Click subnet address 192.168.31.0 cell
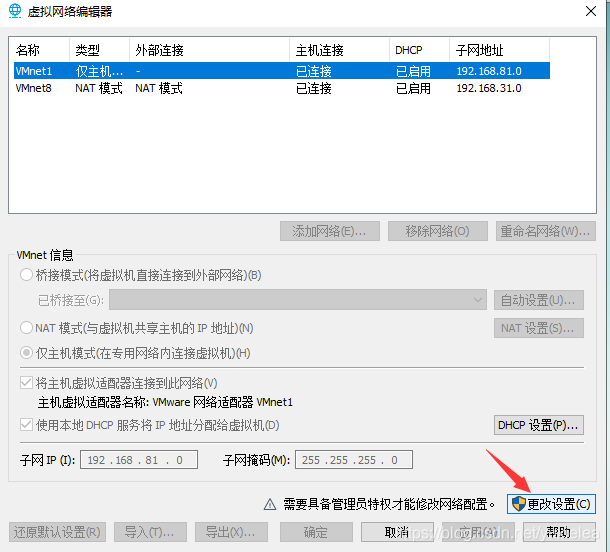This screenshot has height=552, width=610. tap(489, 88)
